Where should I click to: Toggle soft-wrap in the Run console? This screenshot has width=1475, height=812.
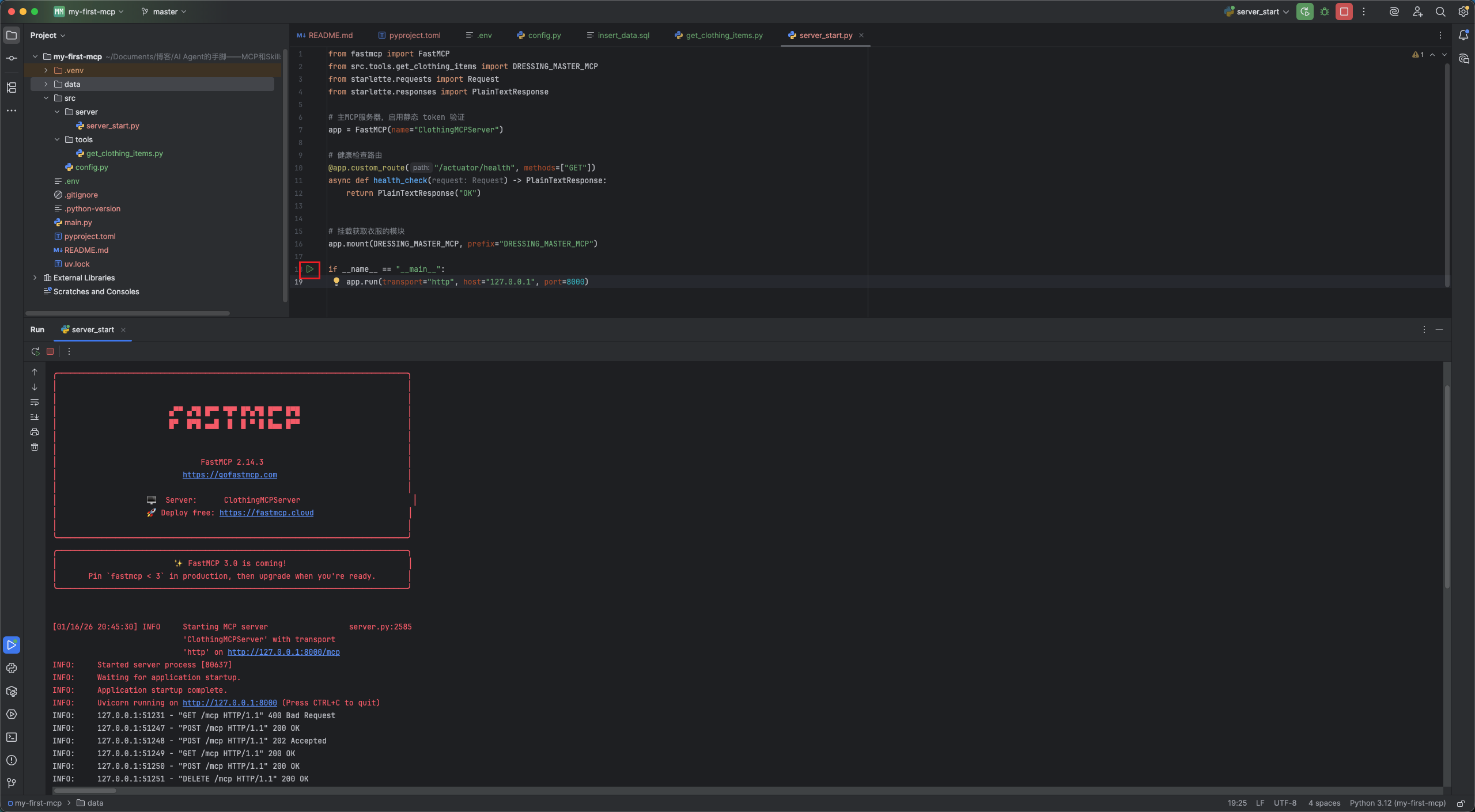point(35,402)
